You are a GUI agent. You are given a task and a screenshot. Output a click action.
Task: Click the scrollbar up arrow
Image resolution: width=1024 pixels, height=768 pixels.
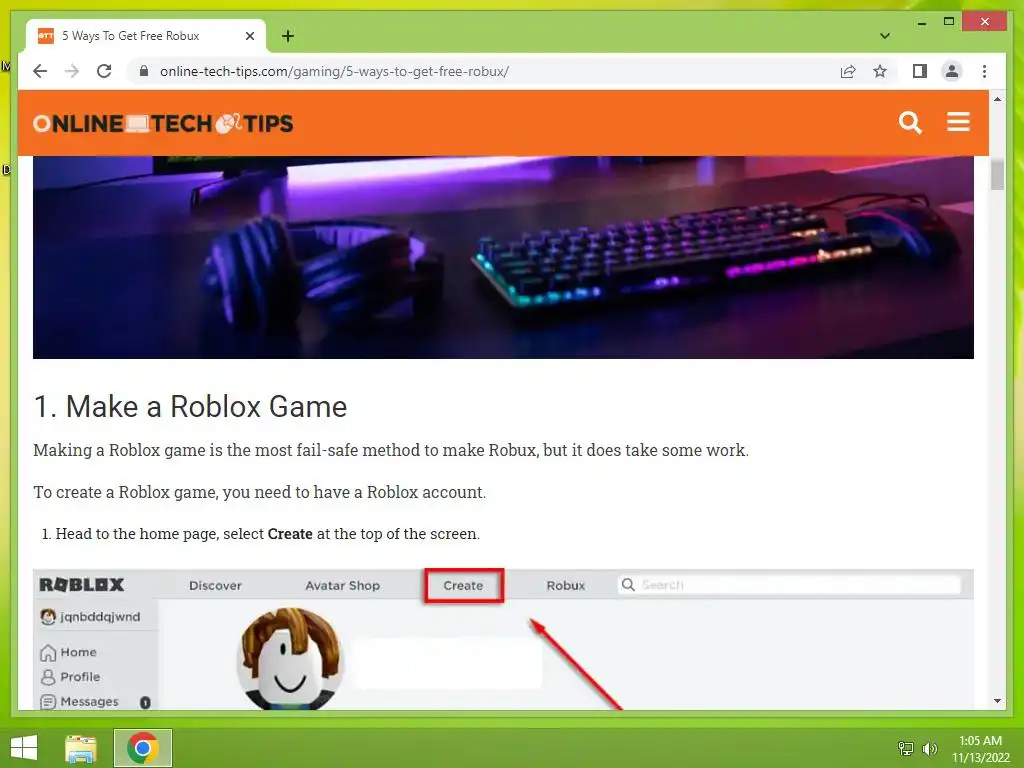coord(997,99)
